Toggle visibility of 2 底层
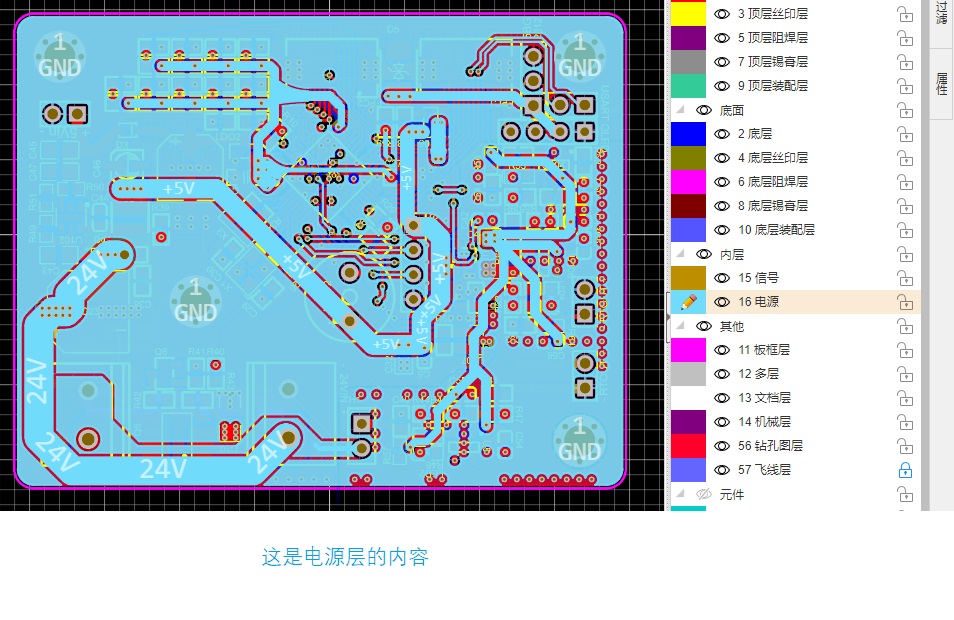954x620 pixels. point(722,134)
